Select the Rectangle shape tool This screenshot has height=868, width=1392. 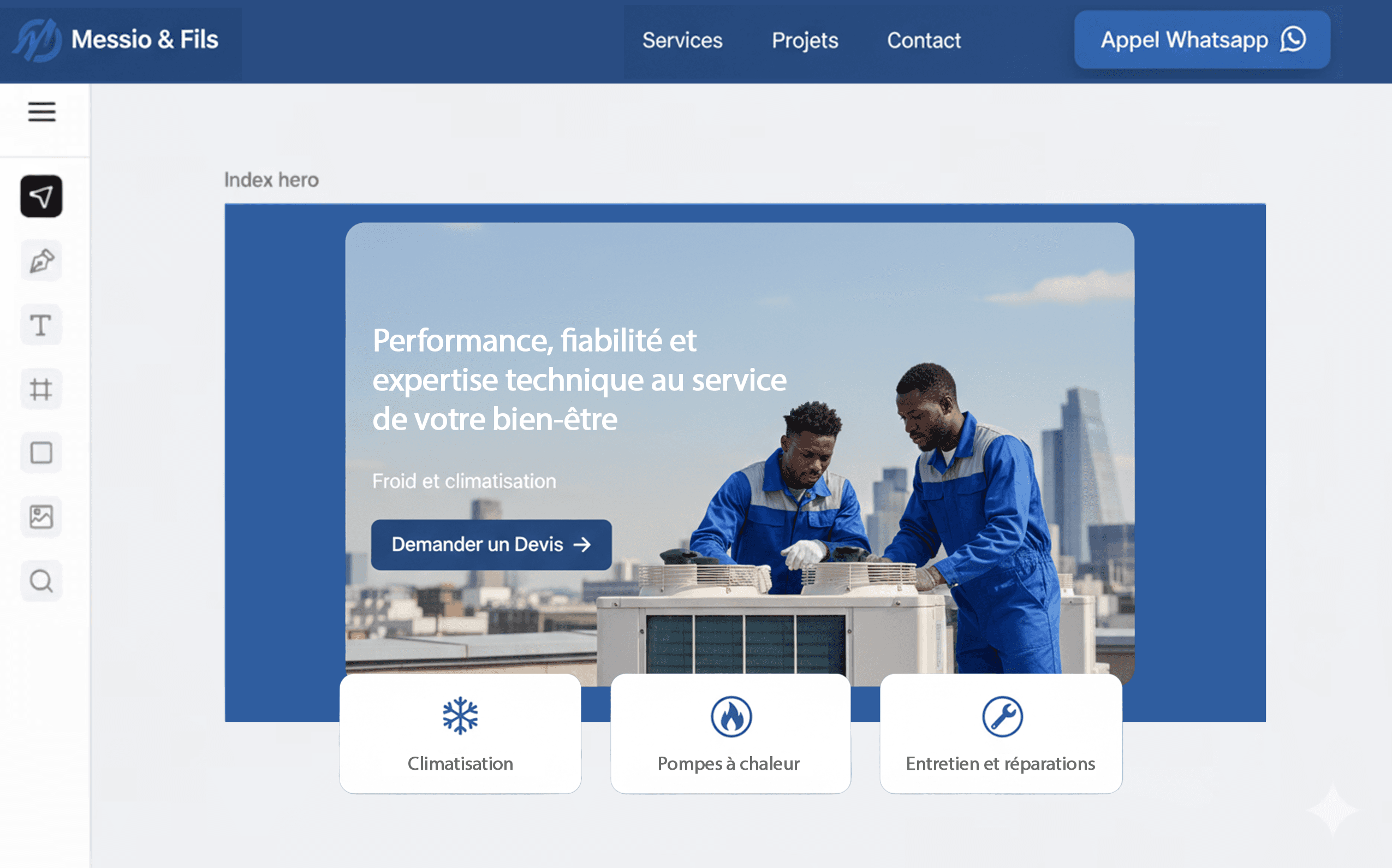click(41, 453)
